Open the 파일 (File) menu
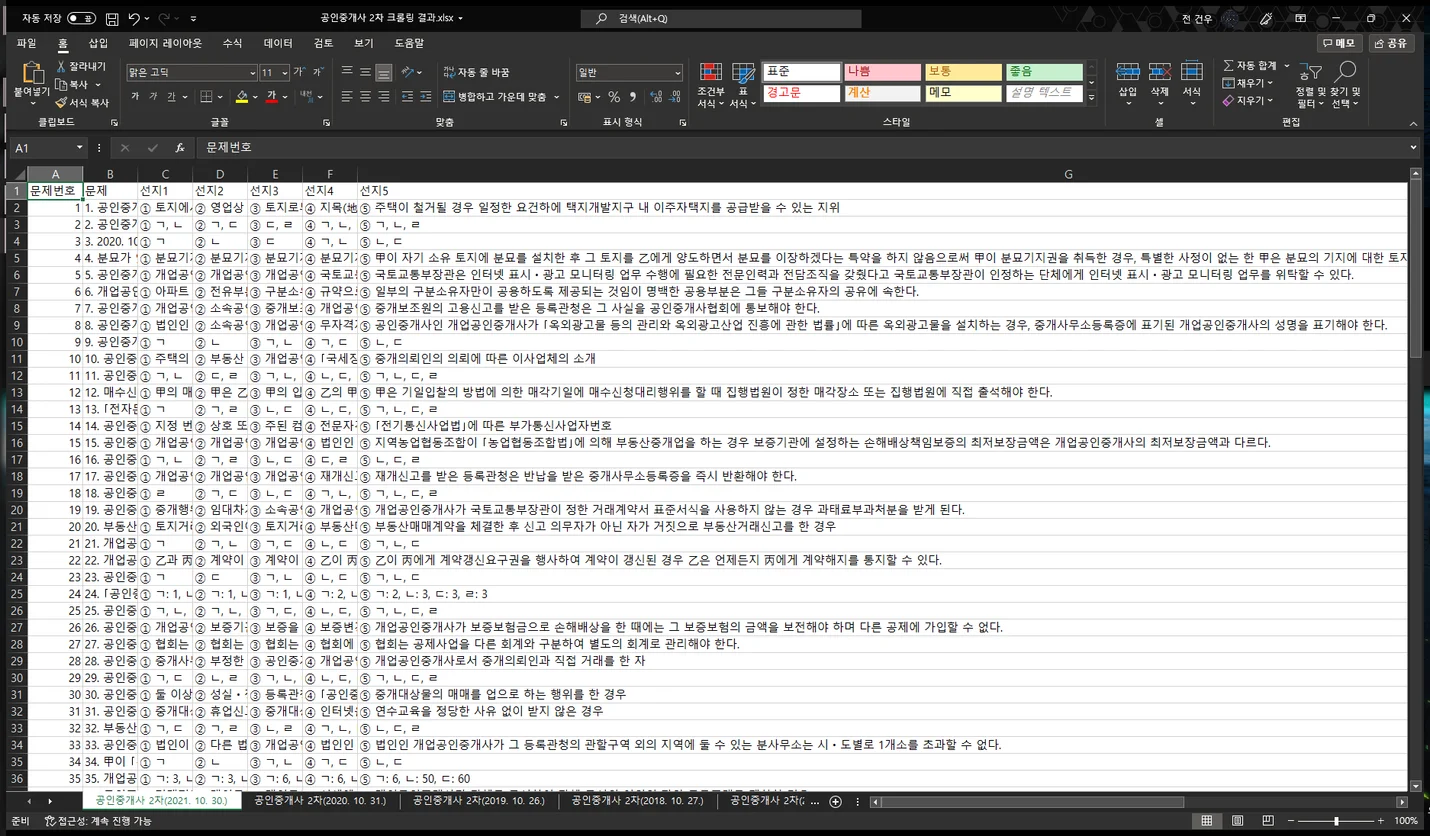 tap(26, 44)
